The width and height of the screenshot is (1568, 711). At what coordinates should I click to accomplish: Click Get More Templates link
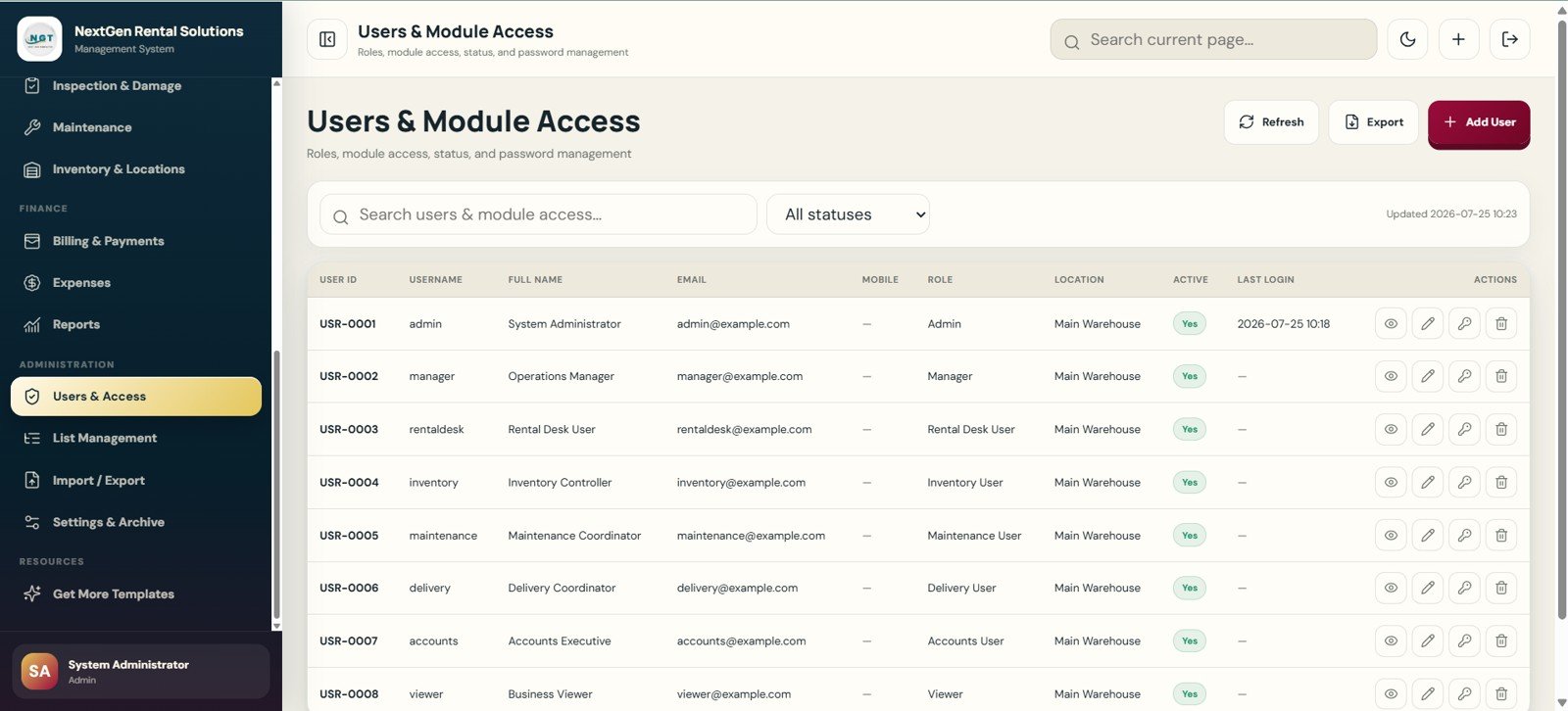tap(136, 593)
